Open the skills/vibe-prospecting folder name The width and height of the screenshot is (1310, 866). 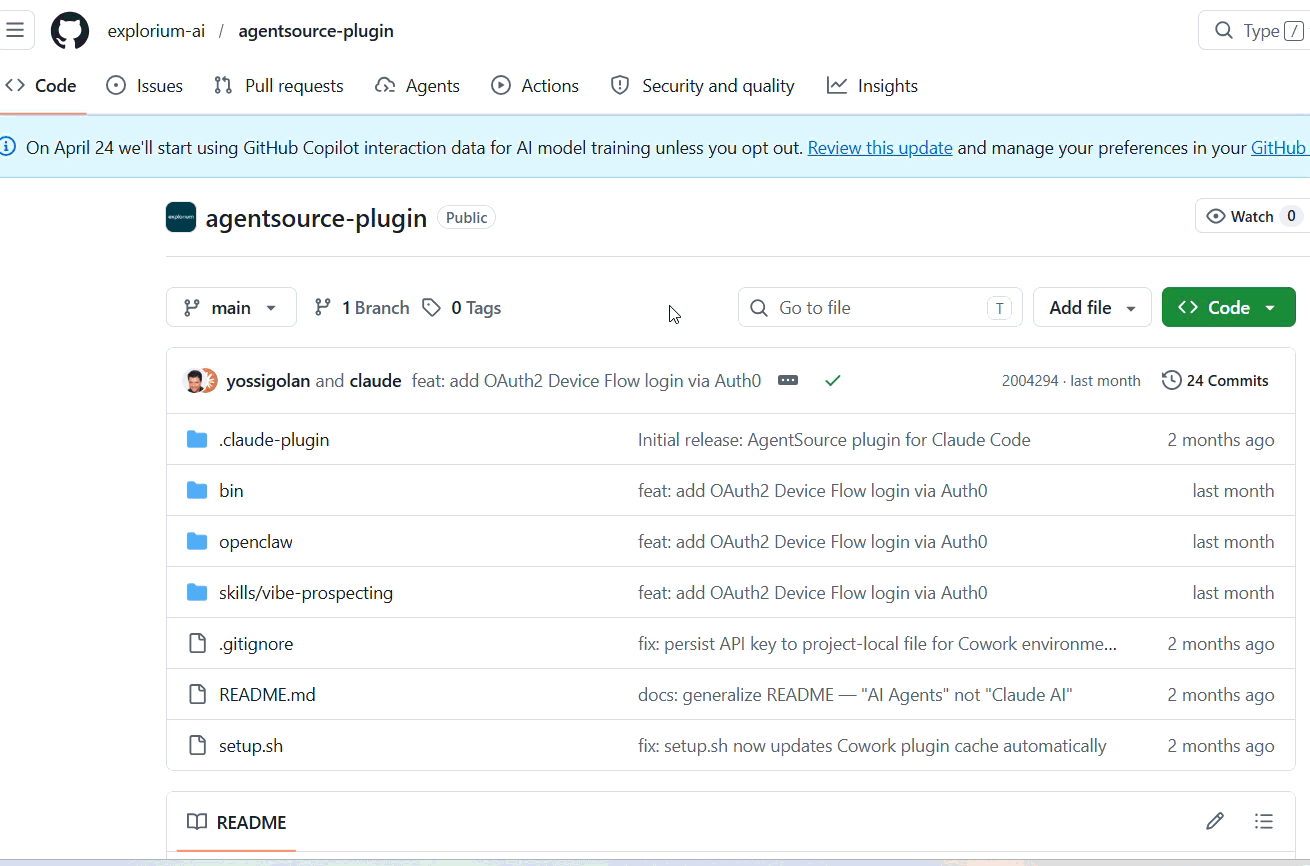pyautogui.click(x=306, y=592)
